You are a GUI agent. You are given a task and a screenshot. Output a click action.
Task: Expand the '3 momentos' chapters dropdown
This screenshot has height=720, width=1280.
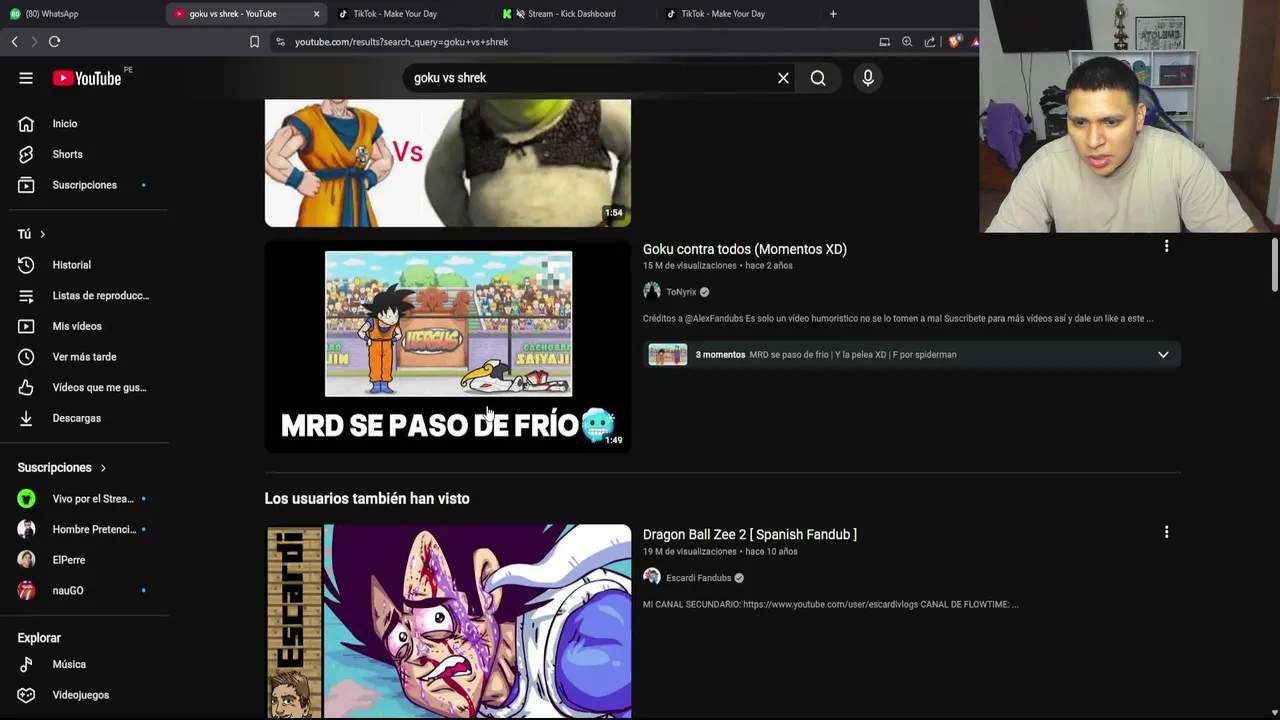tap(1163, 355)
